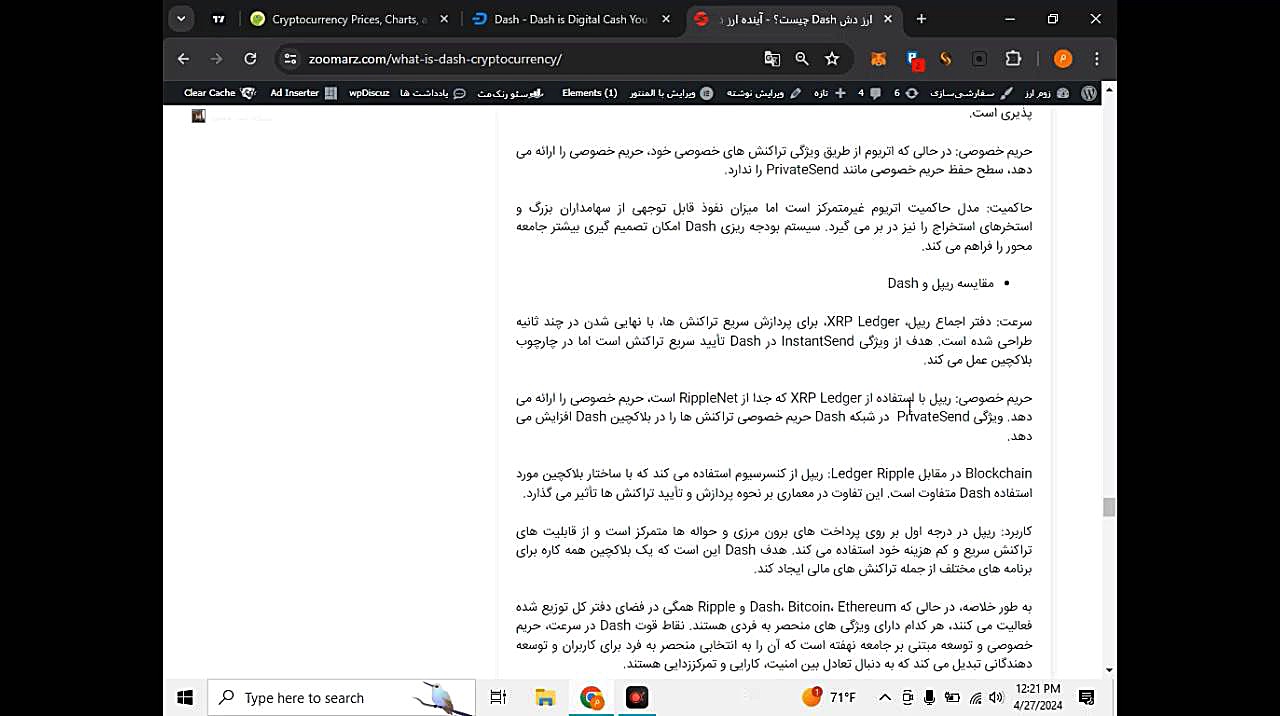Open the tab search dropdown arrow

click(x=181, y=19)
